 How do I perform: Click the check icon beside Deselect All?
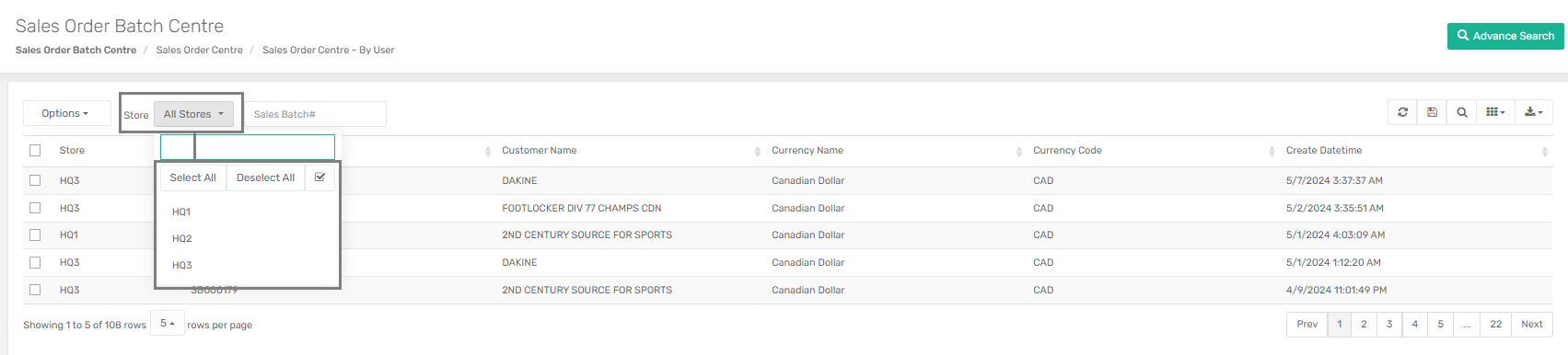pos(319,177)
